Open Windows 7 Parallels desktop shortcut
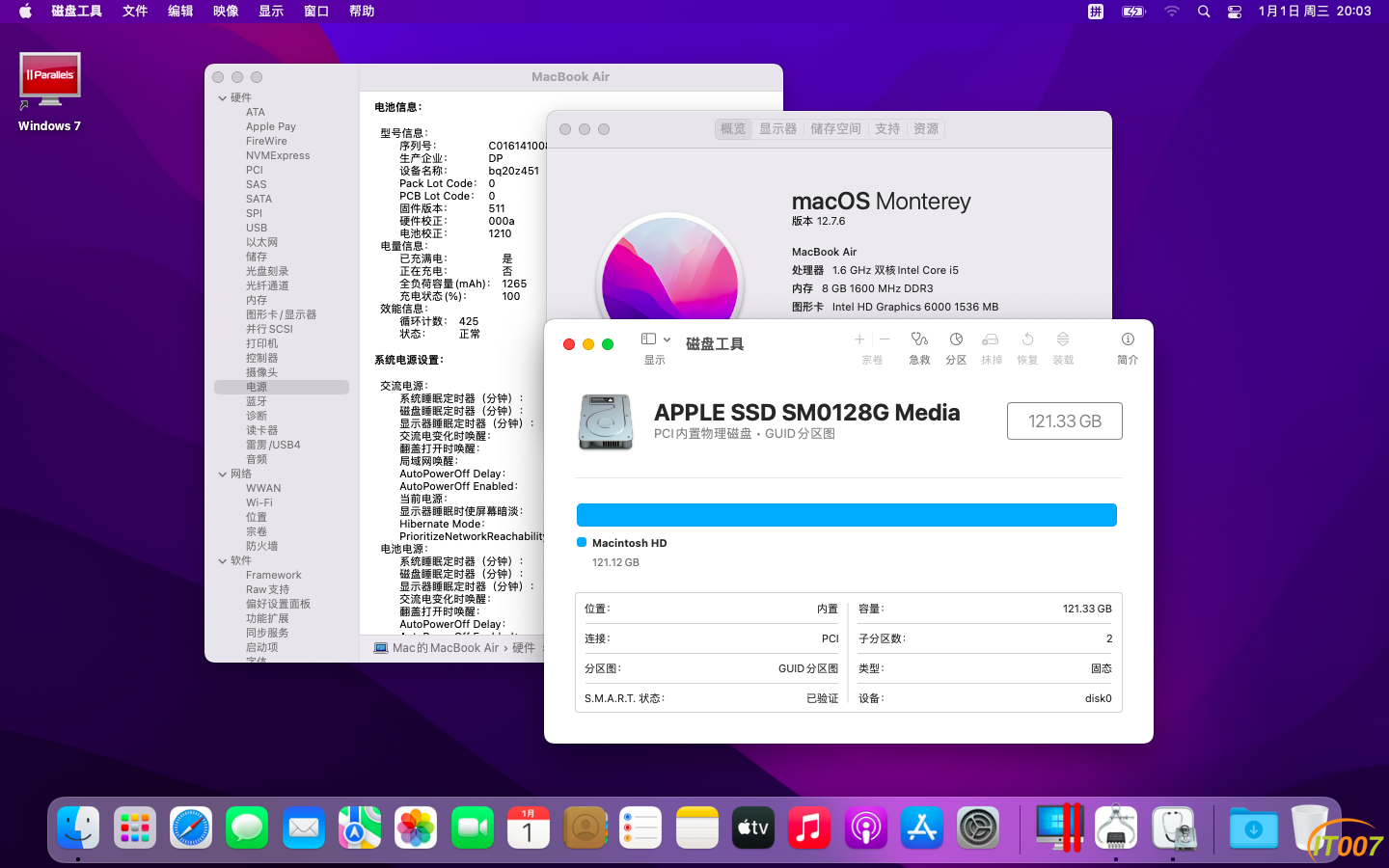1389x868 pixels. point(49,93)
